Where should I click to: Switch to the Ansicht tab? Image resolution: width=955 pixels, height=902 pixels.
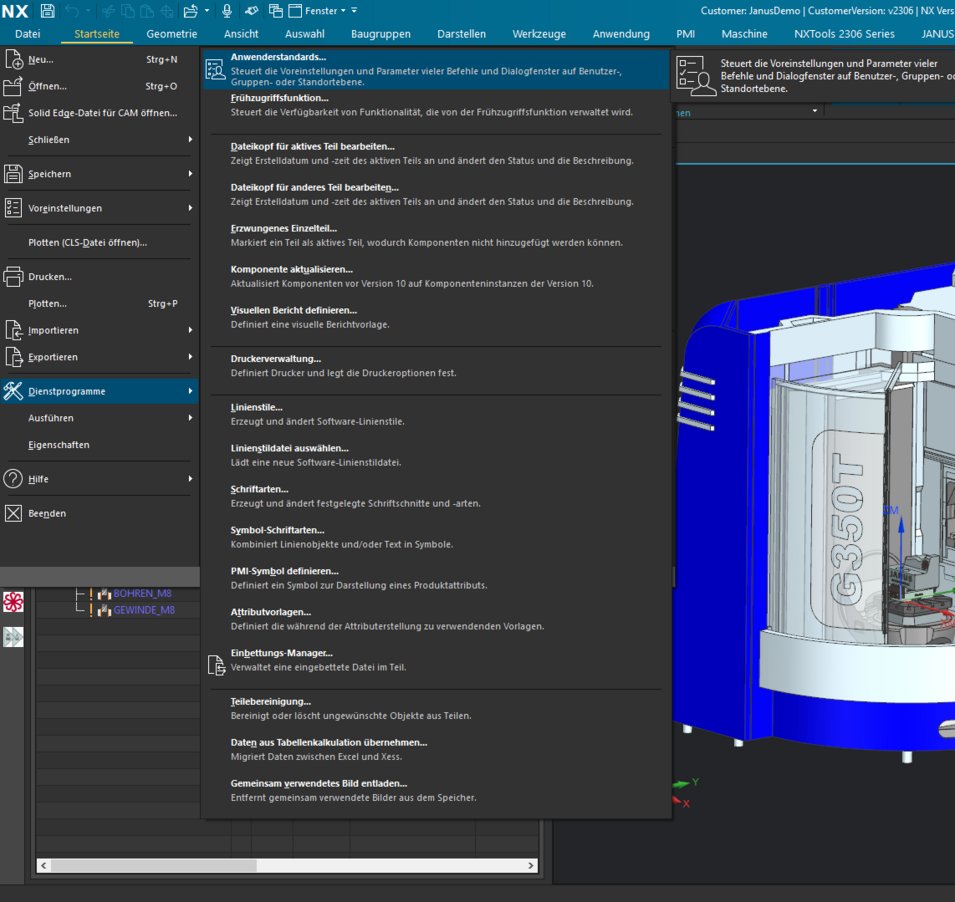point(241,34)
